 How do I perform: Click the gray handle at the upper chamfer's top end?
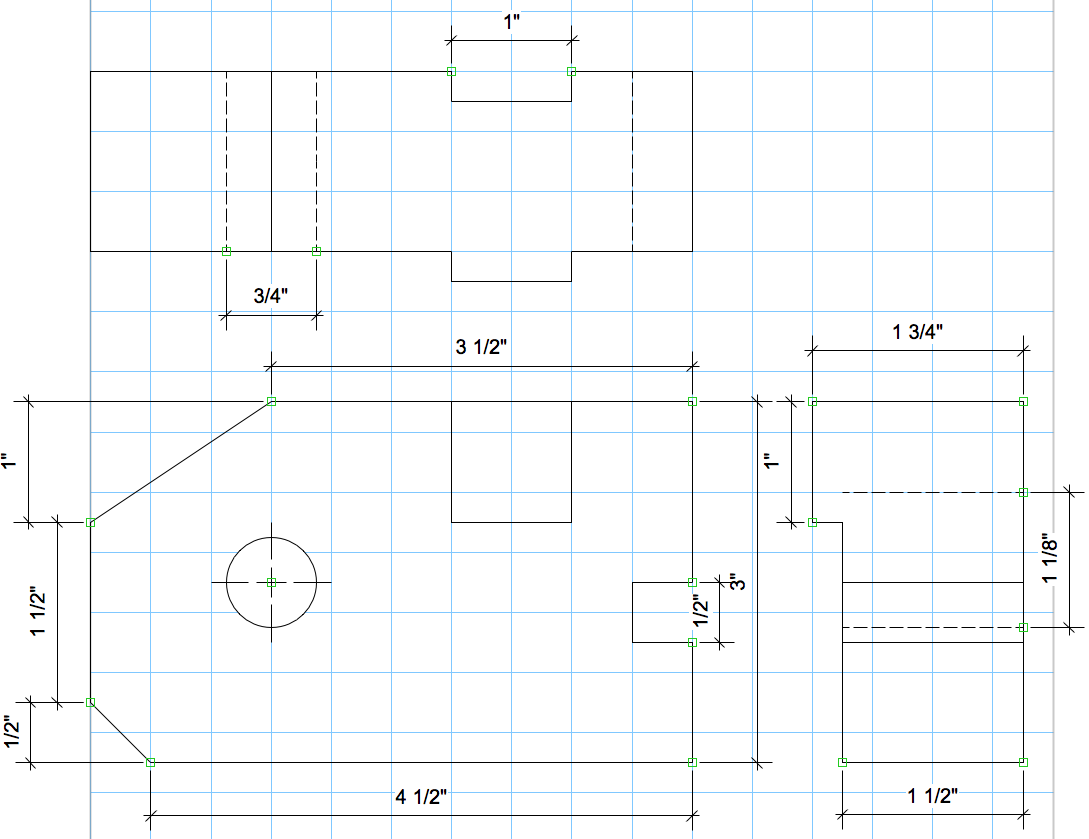click(x=271, y=401)
